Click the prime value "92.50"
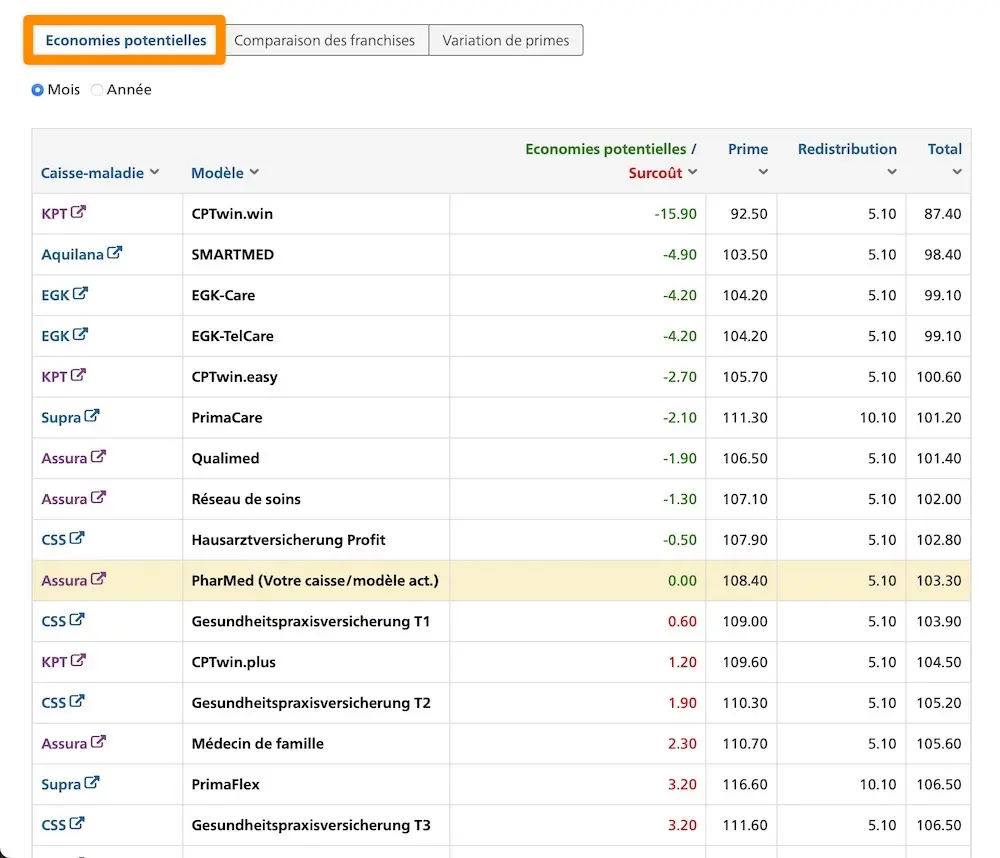 click(x=749, y=214)
